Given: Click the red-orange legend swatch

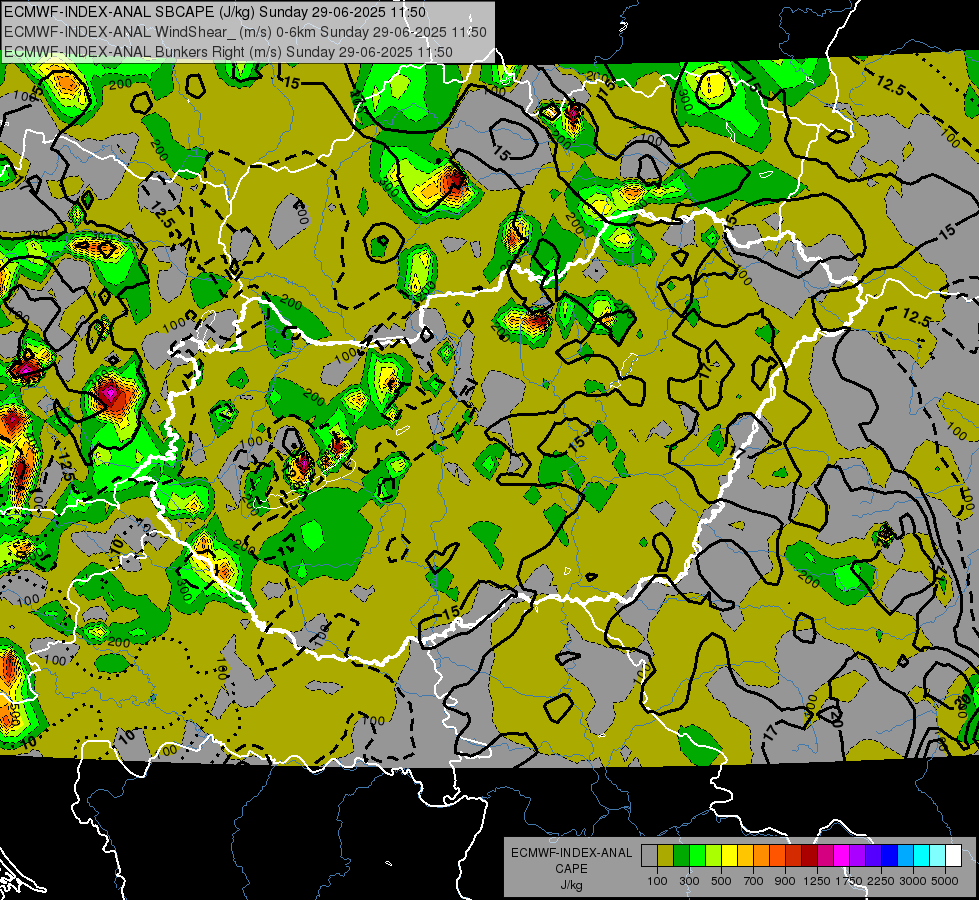Looking at the screenshot, I should point(777,856).
